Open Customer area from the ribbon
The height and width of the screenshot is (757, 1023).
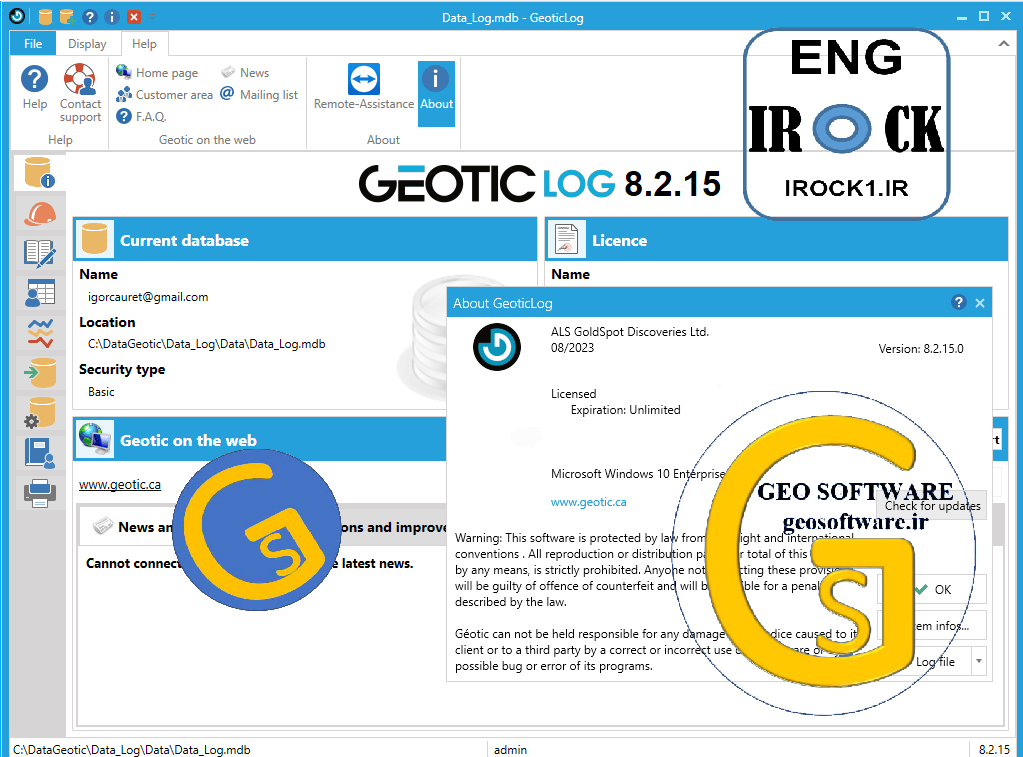point(164,95)
